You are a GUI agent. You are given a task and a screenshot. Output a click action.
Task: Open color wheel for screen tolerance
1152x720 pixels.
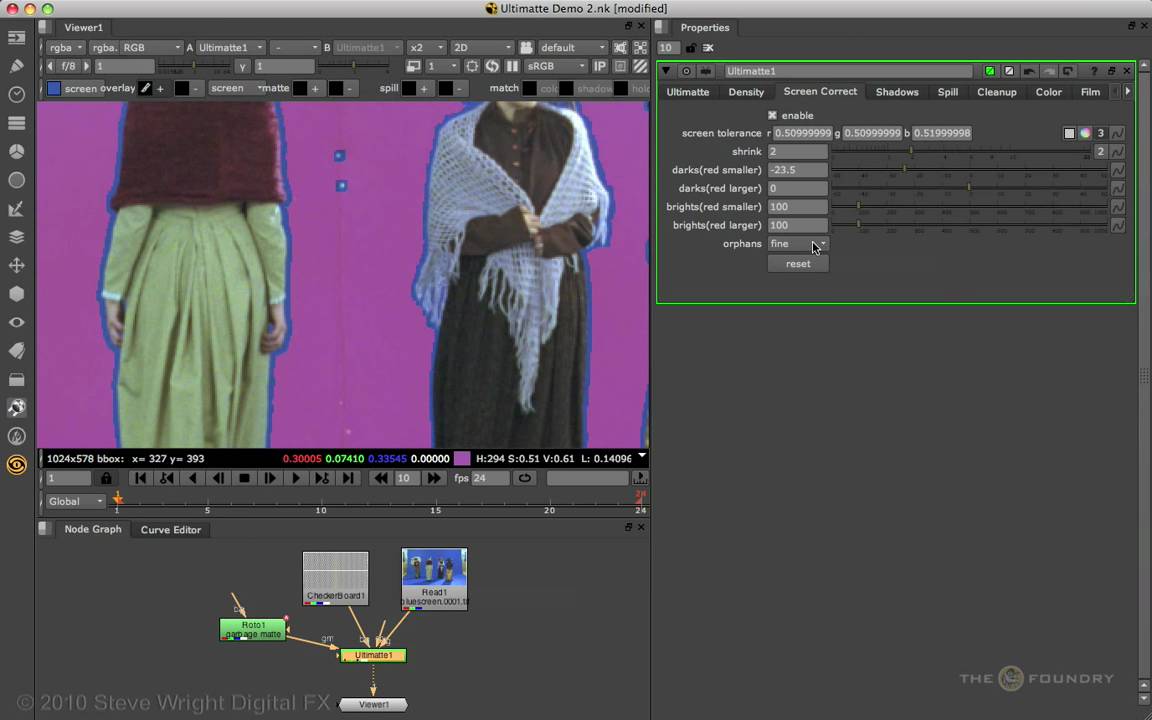point(1085,133)
